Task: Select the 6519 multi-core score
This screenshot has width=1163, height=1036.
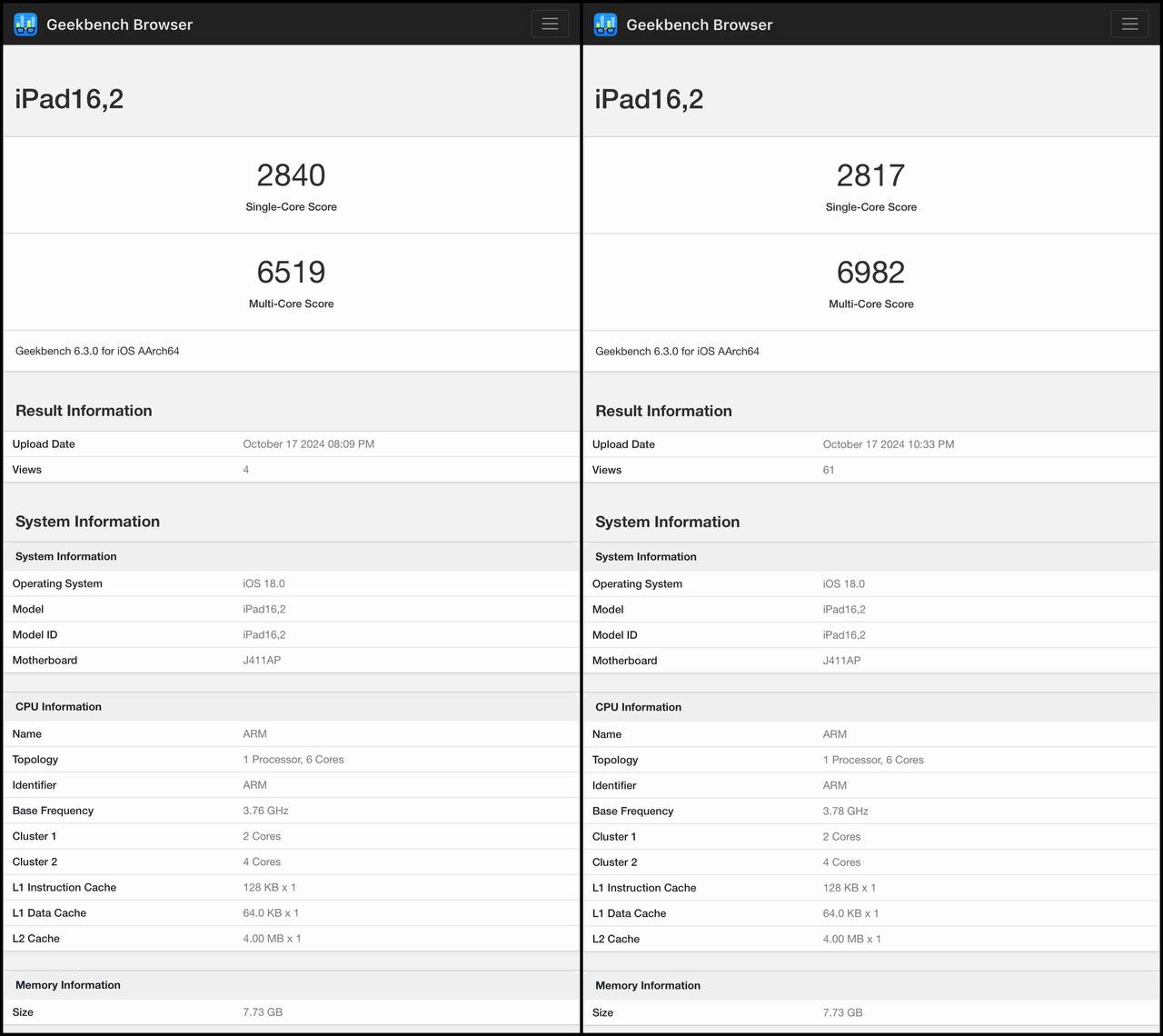Action: click(291, 272)
